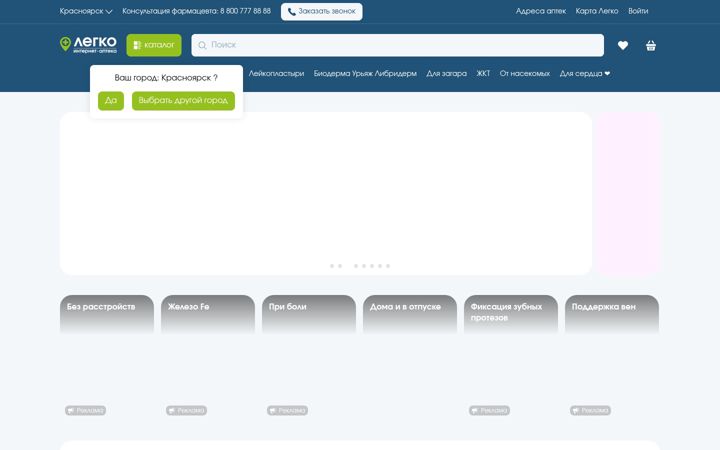The image size is (720, 450).
Task: Focus the Поиск search field
Action: tap(398, 45)
